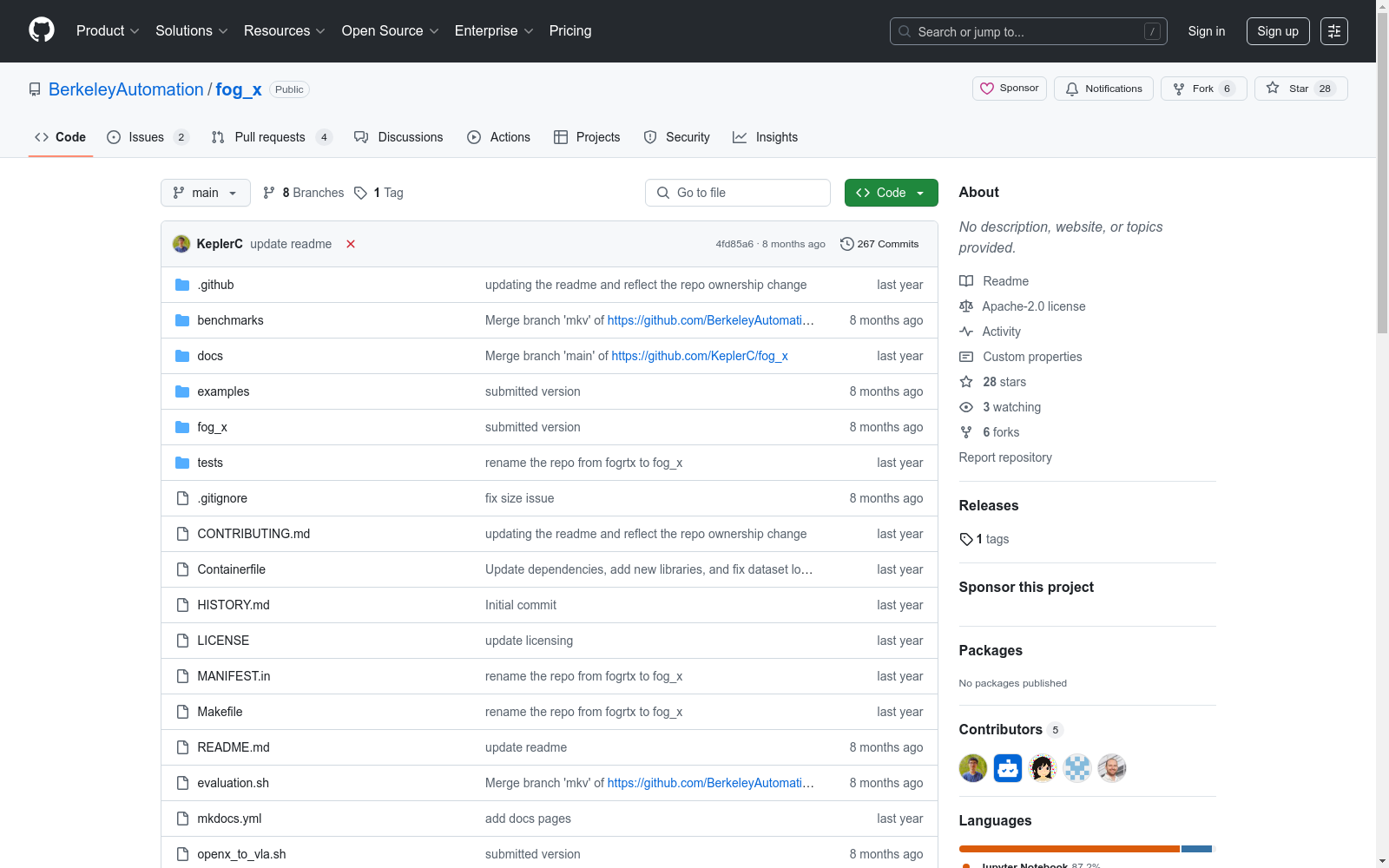Switch to the Issues tab
This screenshot has height=868, width=1389.
click(x=148, y=137)
